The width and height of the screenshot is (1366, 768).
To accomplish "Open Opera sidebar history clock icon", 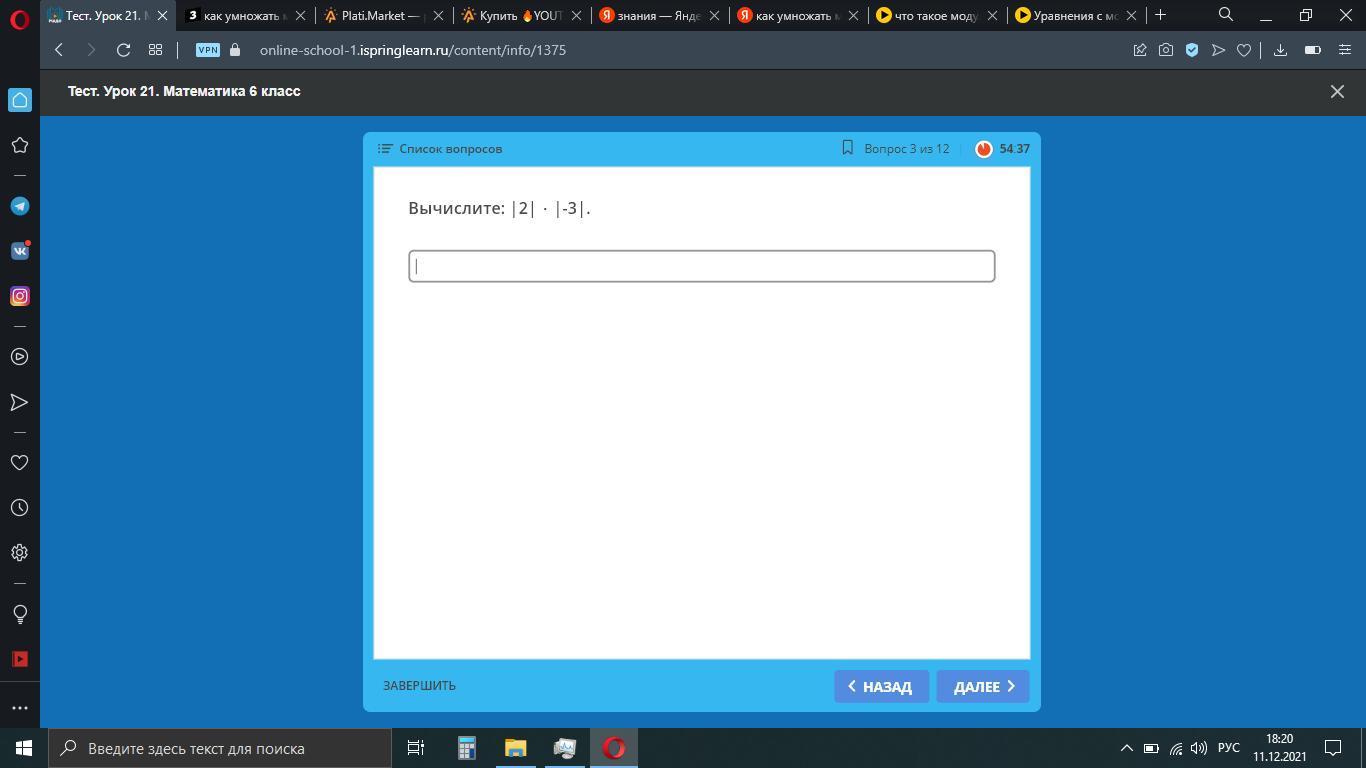I will click(19, 508).
